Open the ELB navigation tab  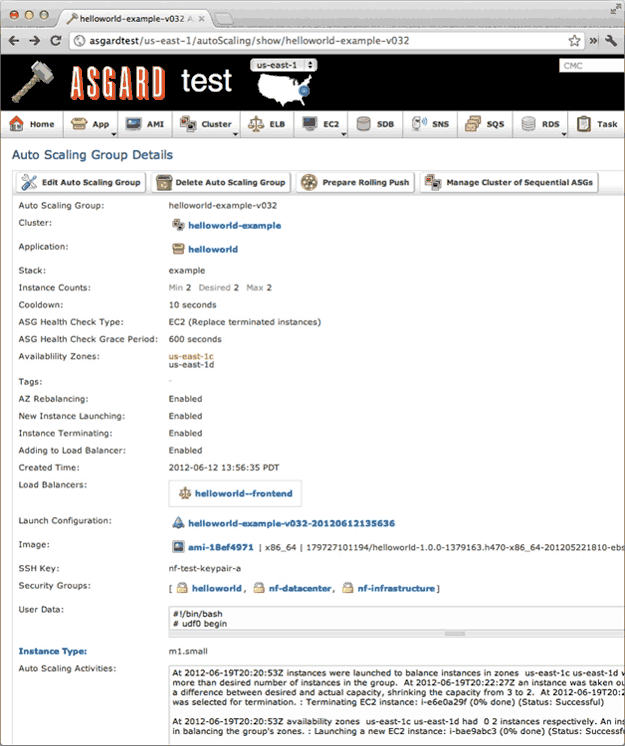(x=267, y=124)
